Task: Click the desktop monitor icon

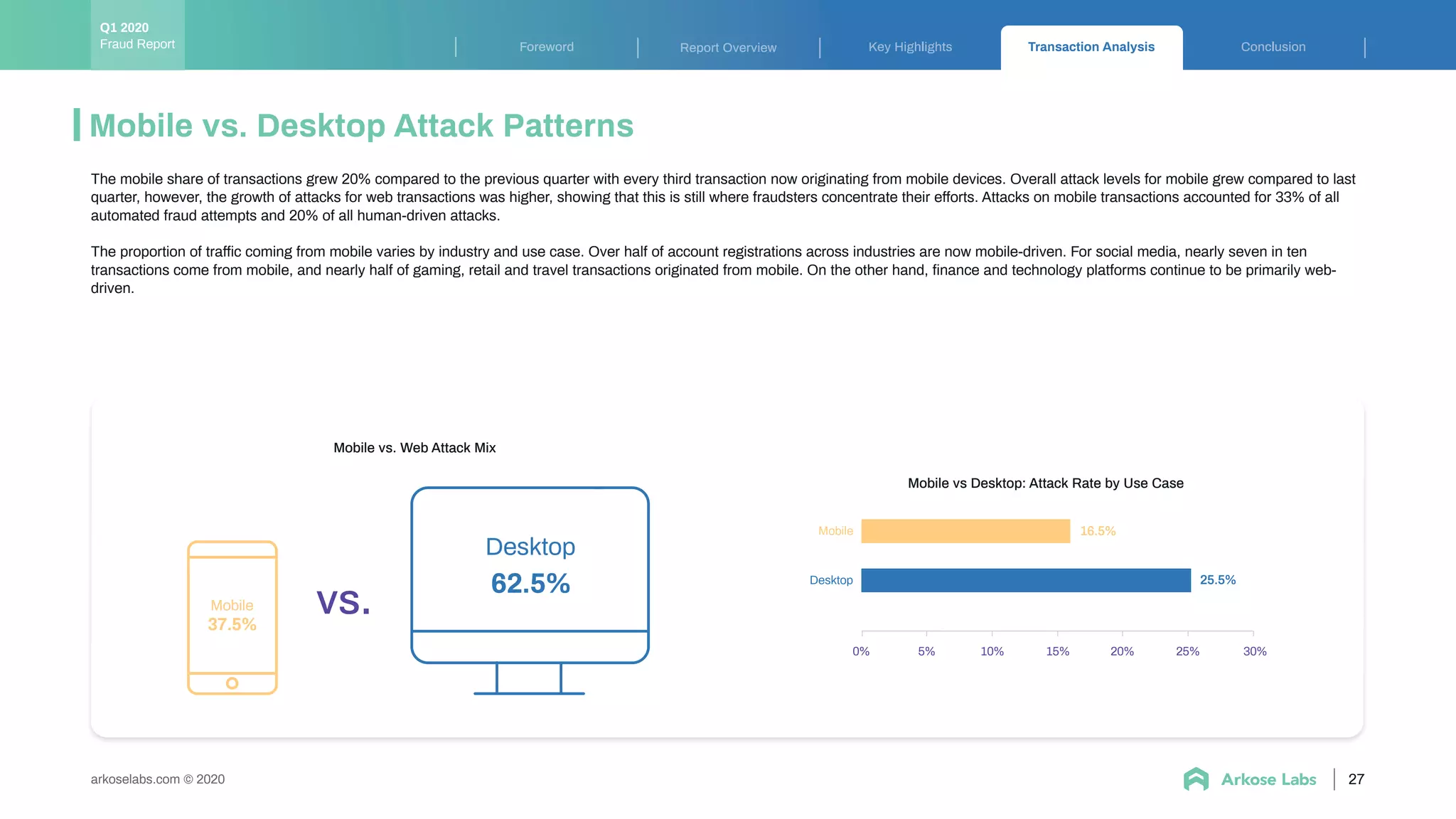Action: tap(530, 591)
